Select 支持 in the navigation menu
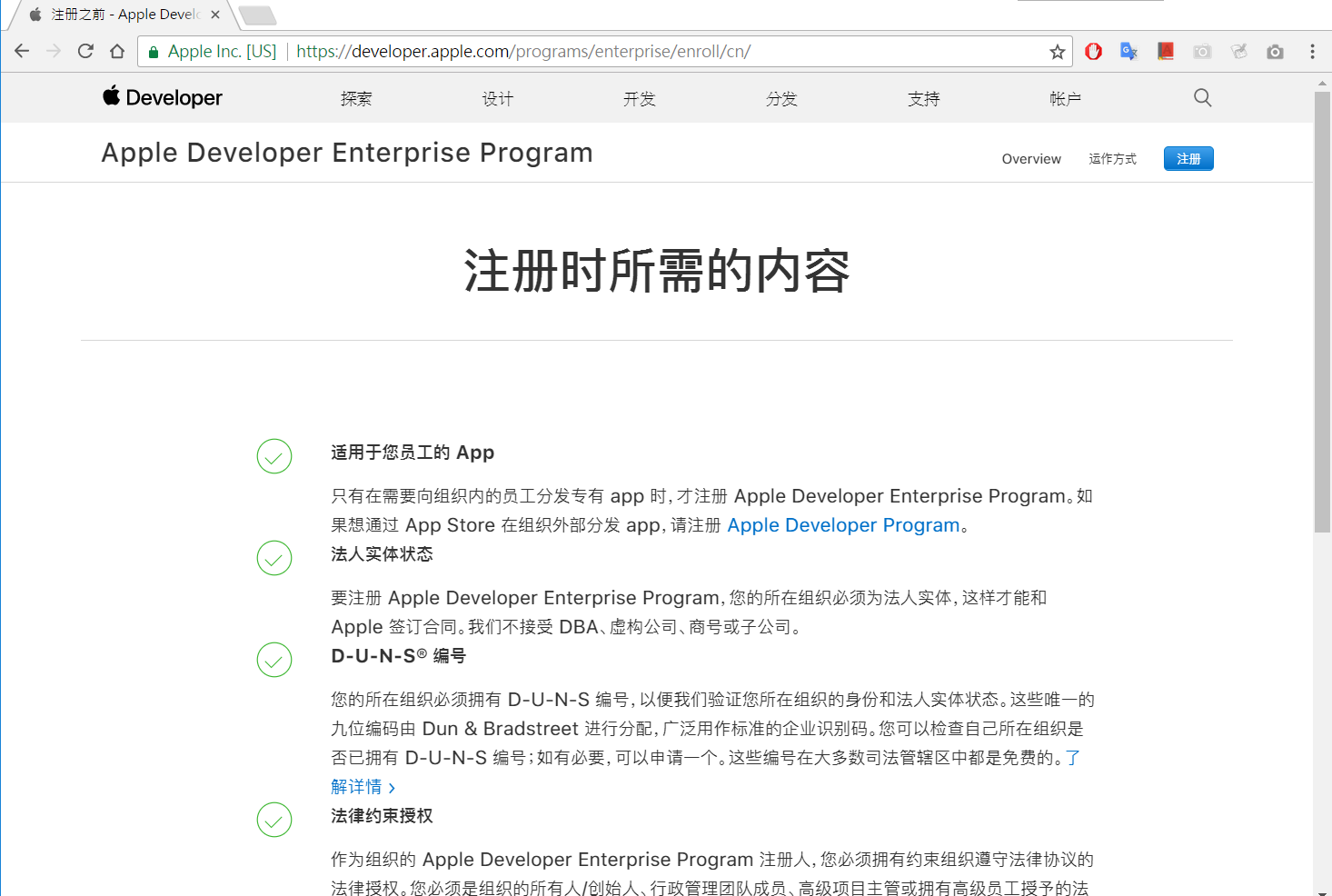The image size is (1332, 896). (x=923, y=98)
